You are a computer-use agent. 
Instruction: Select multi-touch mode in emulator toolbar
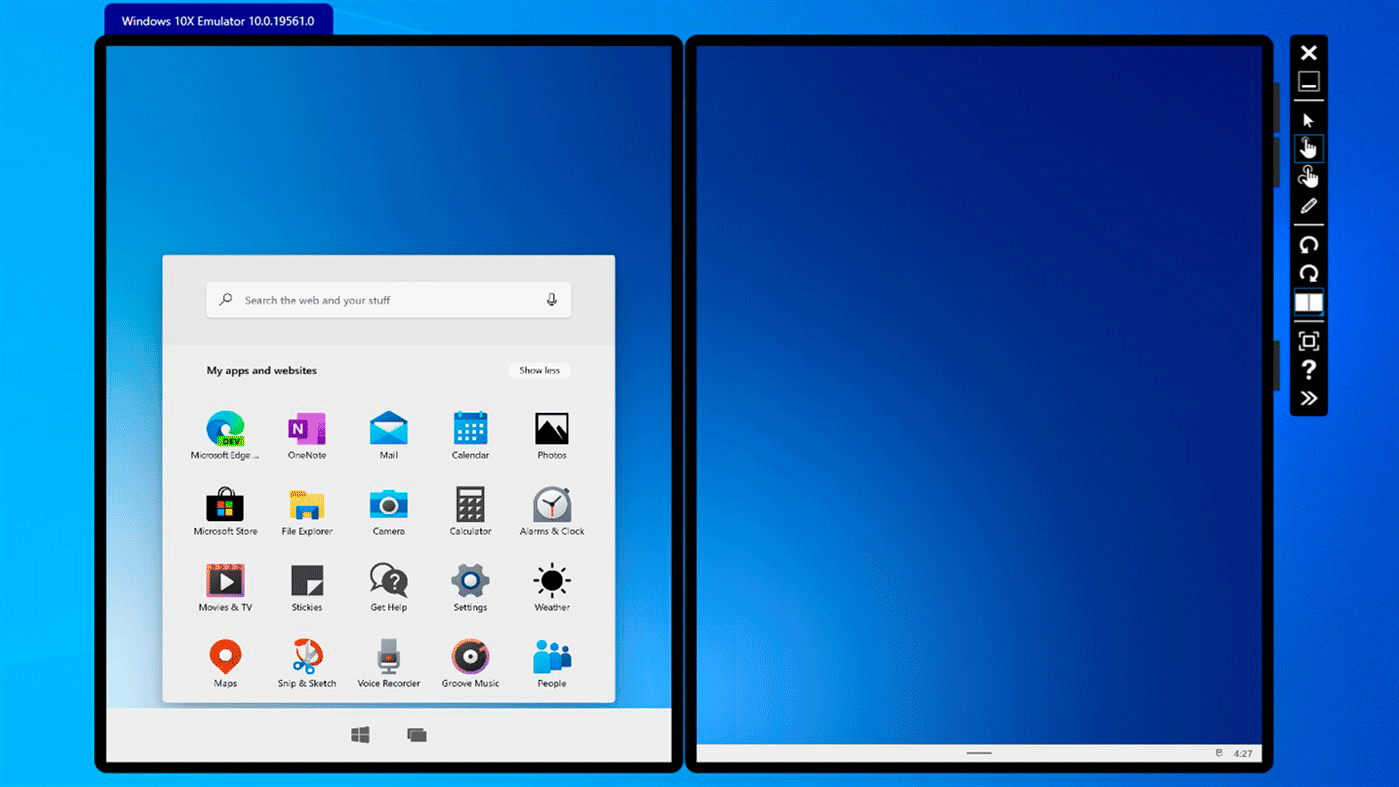tap(1309, 177)
